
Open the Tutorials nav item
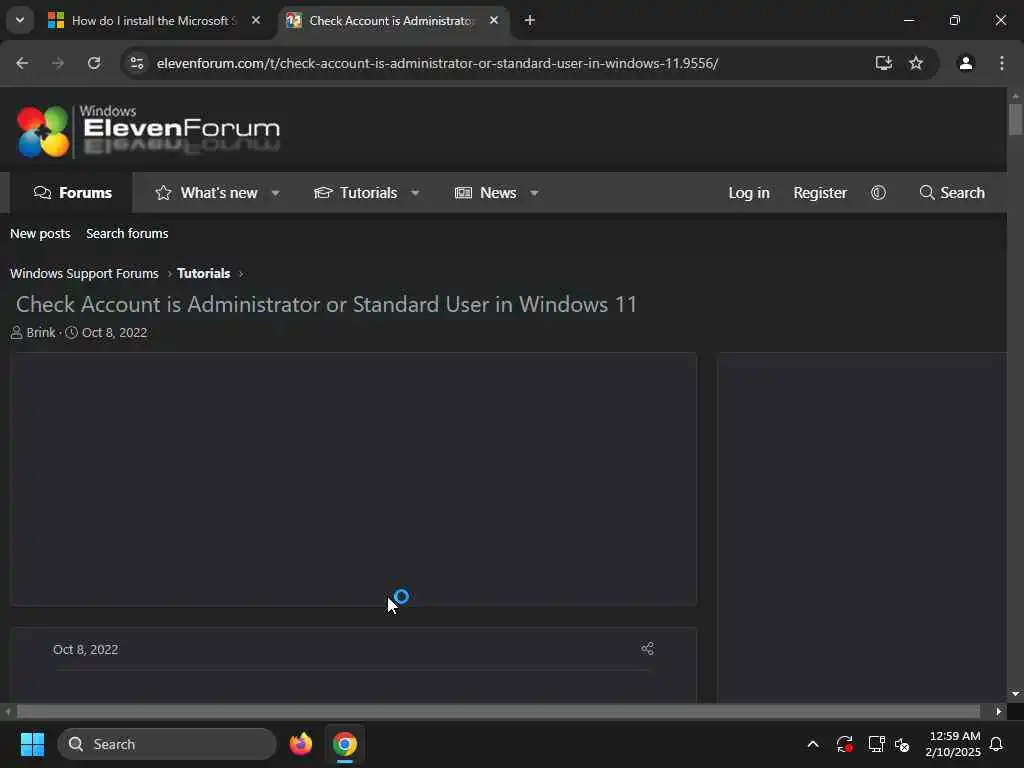pos(355,193)
